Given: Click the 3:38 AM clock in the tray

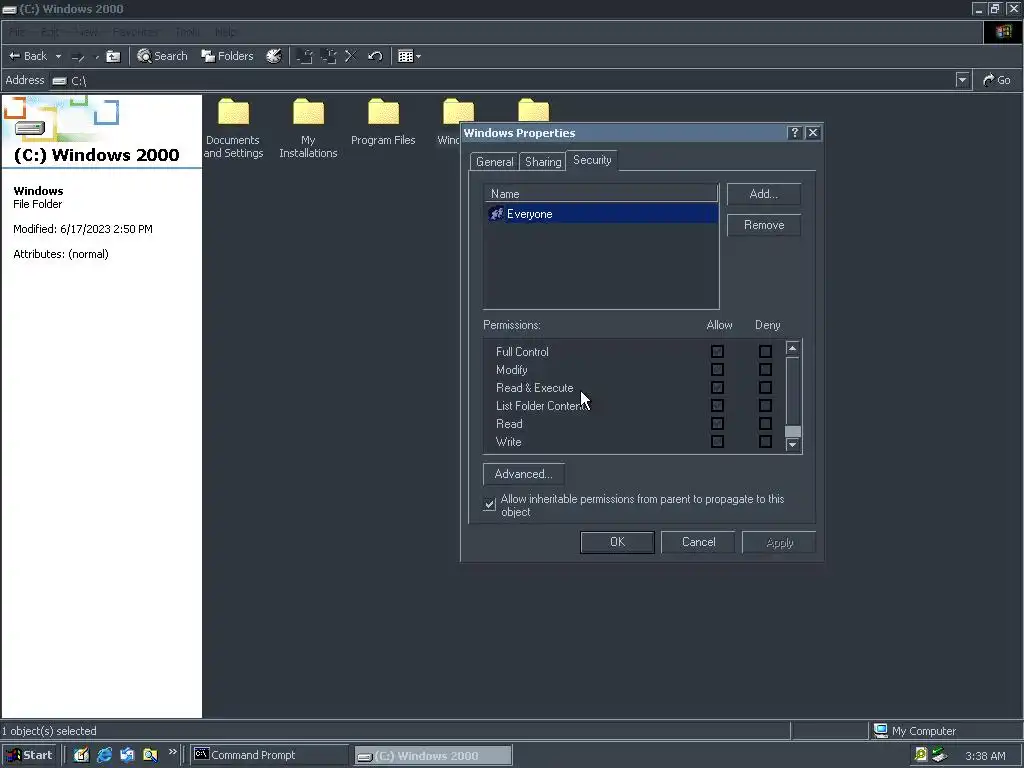Looking at the screenshot, I should pos(985,756).
